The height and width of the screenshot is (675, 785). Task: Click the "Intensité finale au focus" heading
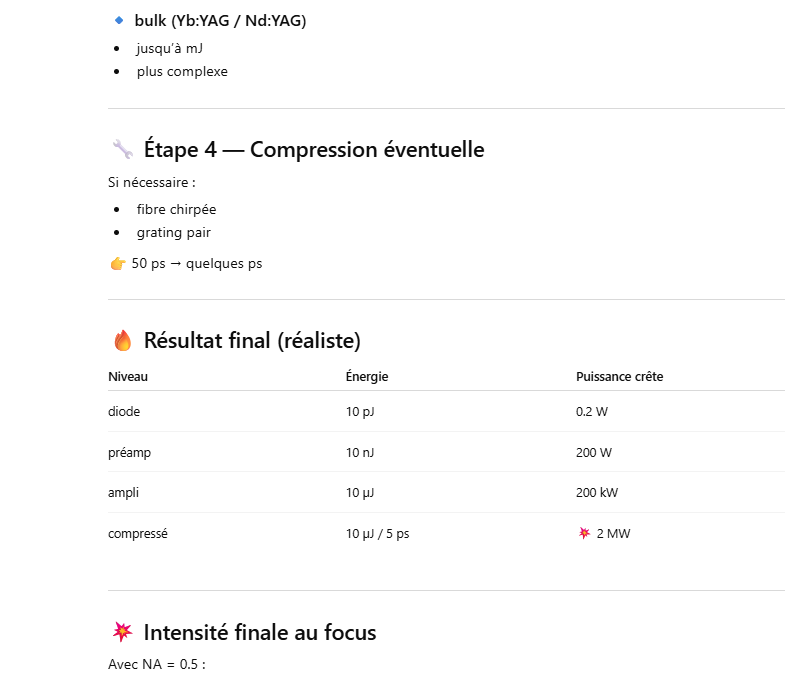point(260,632)
